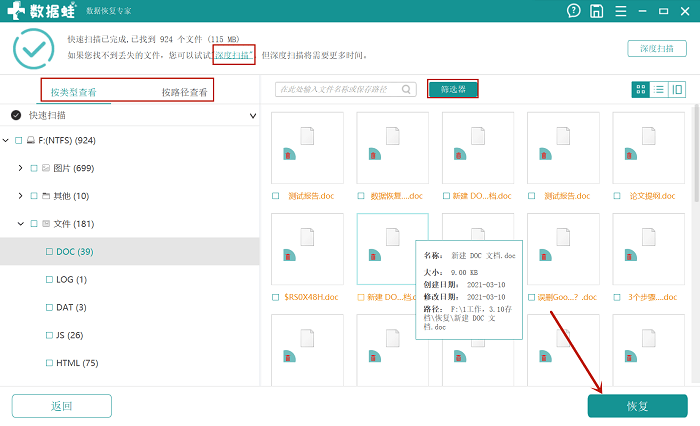Open the 筛选器 filter button
This screenshot has height=426, width=700.
coord(453,90)
